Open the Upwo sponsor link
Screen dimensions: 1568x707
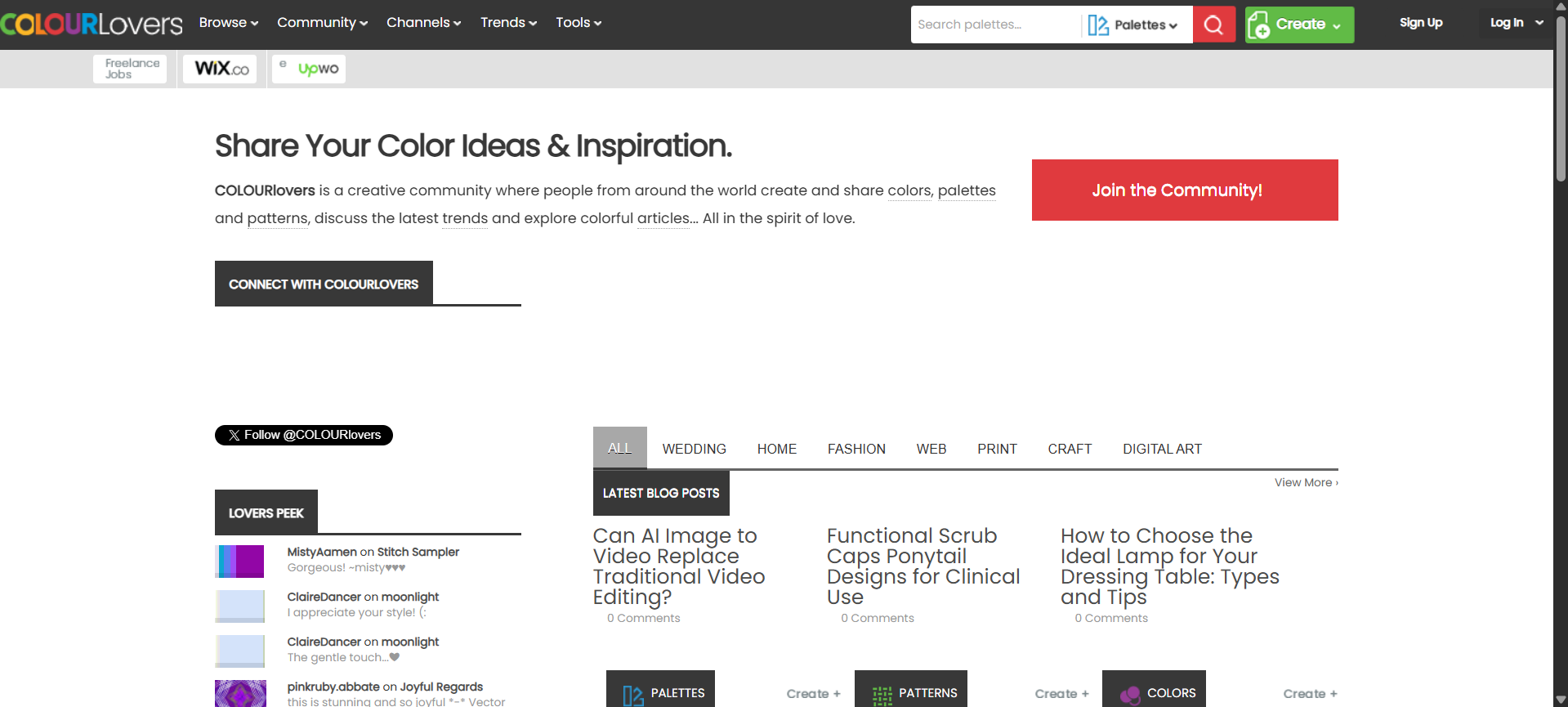pyautogui.click(x=309, y=69)
